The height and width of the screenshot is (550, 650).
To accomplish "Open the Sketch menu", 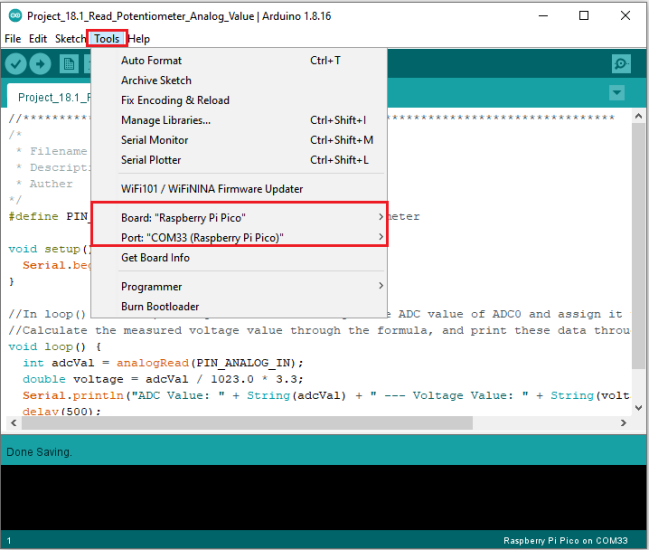I will (x=70, y=39).
